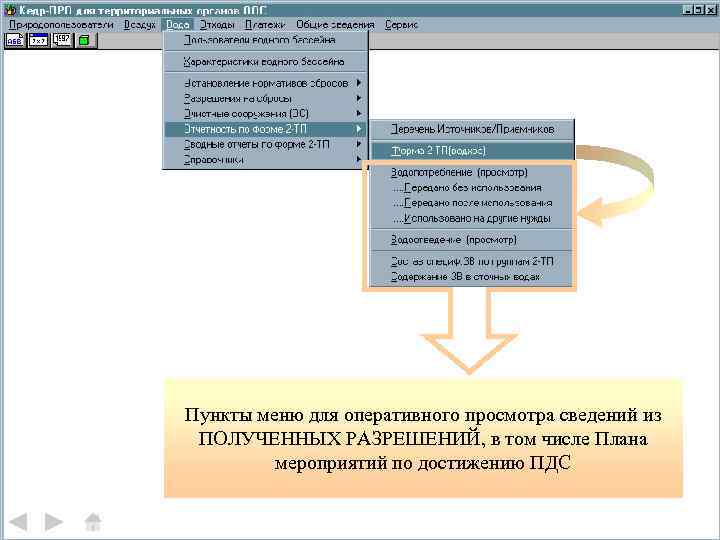The image size is (720, 540).
Task: Open the Платежи menu
Action: pos(265,25)
